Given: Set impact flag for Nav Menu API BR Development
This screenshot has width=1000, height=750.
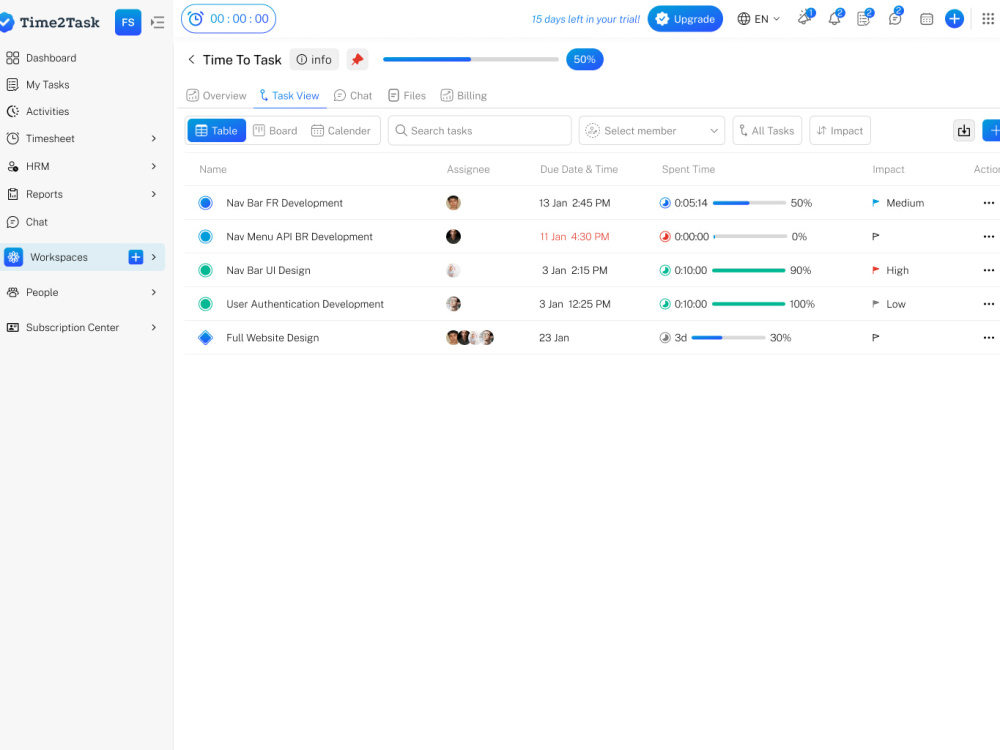Looking at the screenshot, I should pyautogui.click(x=876, y=237).
